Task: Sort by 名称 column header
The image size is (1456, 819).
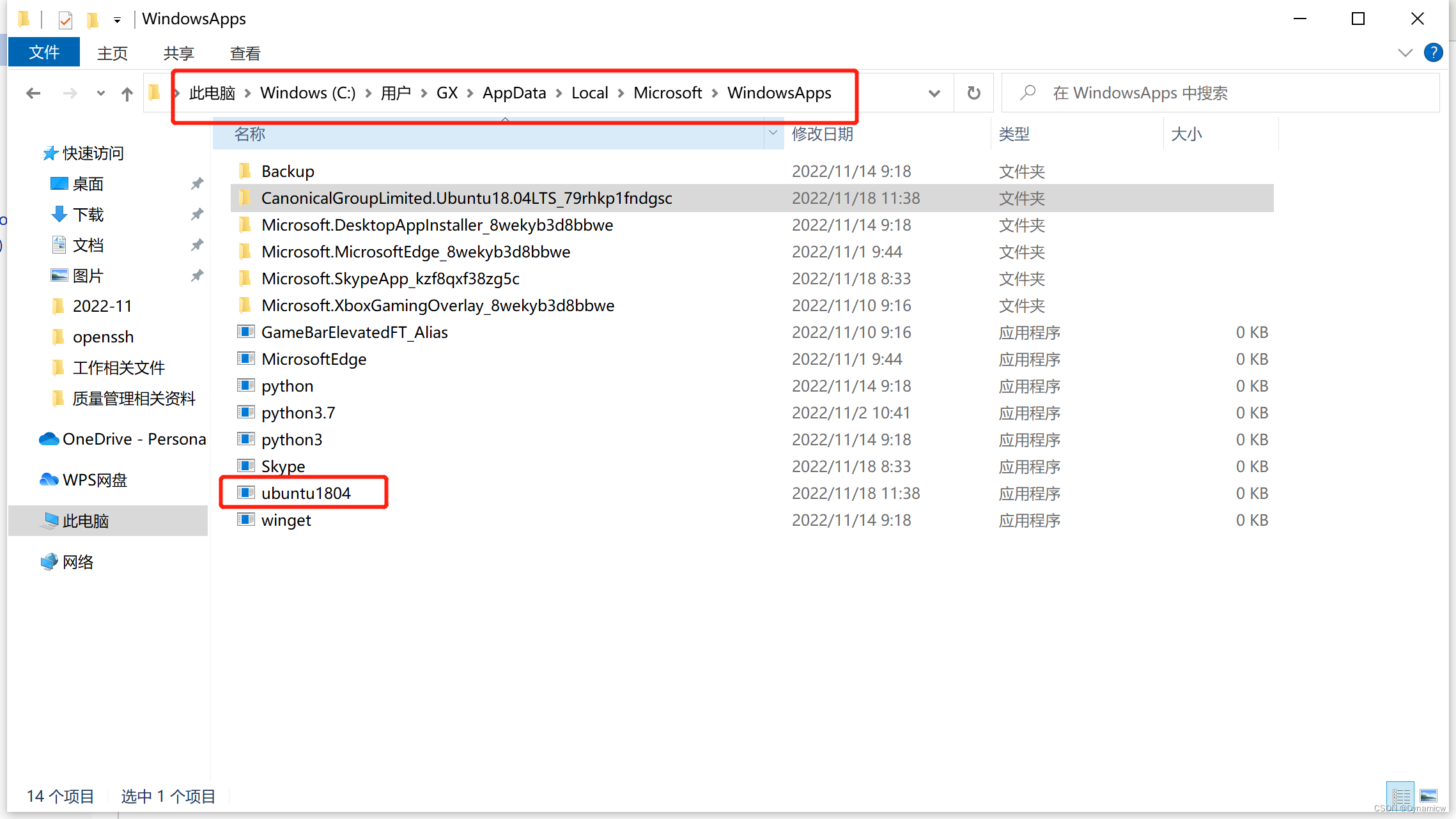Action: pos(489,134)
